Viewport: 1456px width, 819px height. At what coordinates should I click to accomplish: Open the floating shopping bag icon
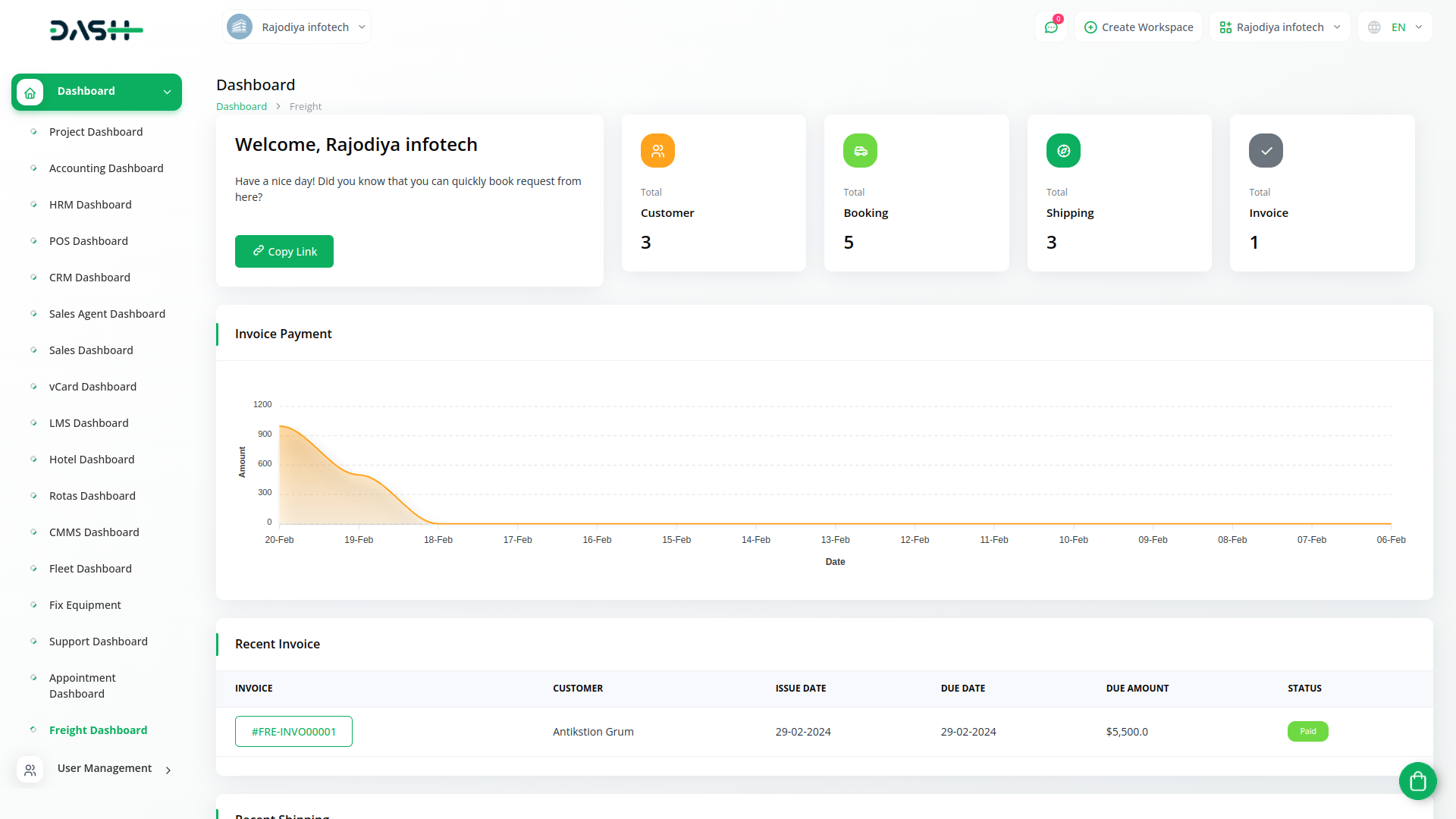coord(1417,780)
